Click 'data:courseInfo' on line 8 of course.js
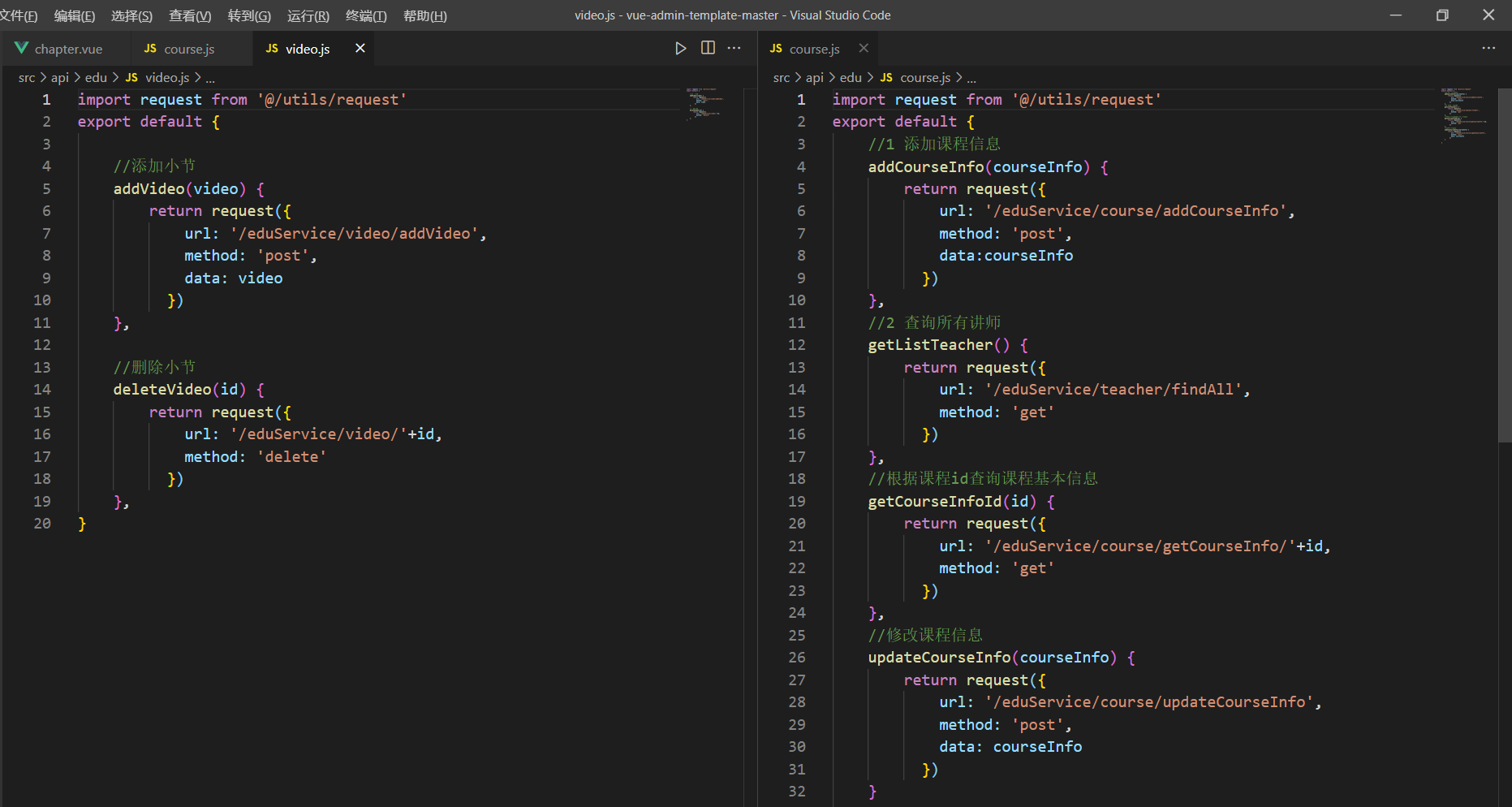The image size is (1512, 807). (1006, 256)
